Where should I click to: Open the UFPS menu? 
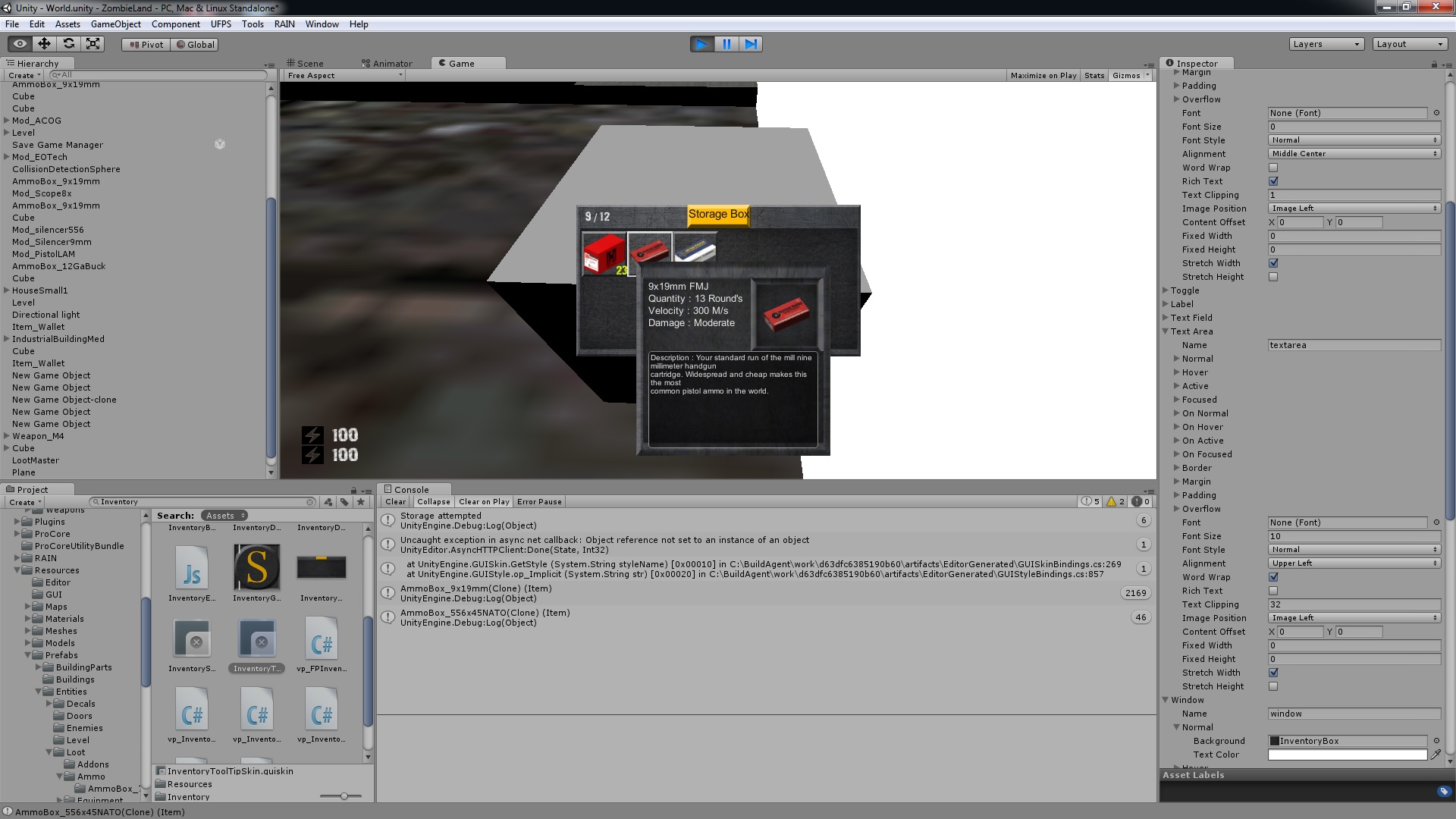(x=221, y=24)
